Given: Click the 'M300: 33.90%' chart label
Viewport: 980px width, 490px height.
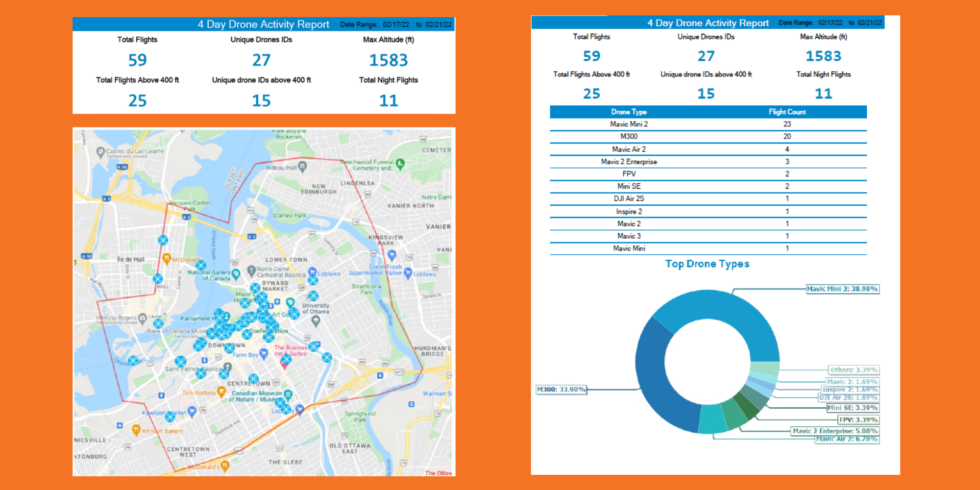Looking at the screenshot, I should pyautogui.click(x=562, y=389).
